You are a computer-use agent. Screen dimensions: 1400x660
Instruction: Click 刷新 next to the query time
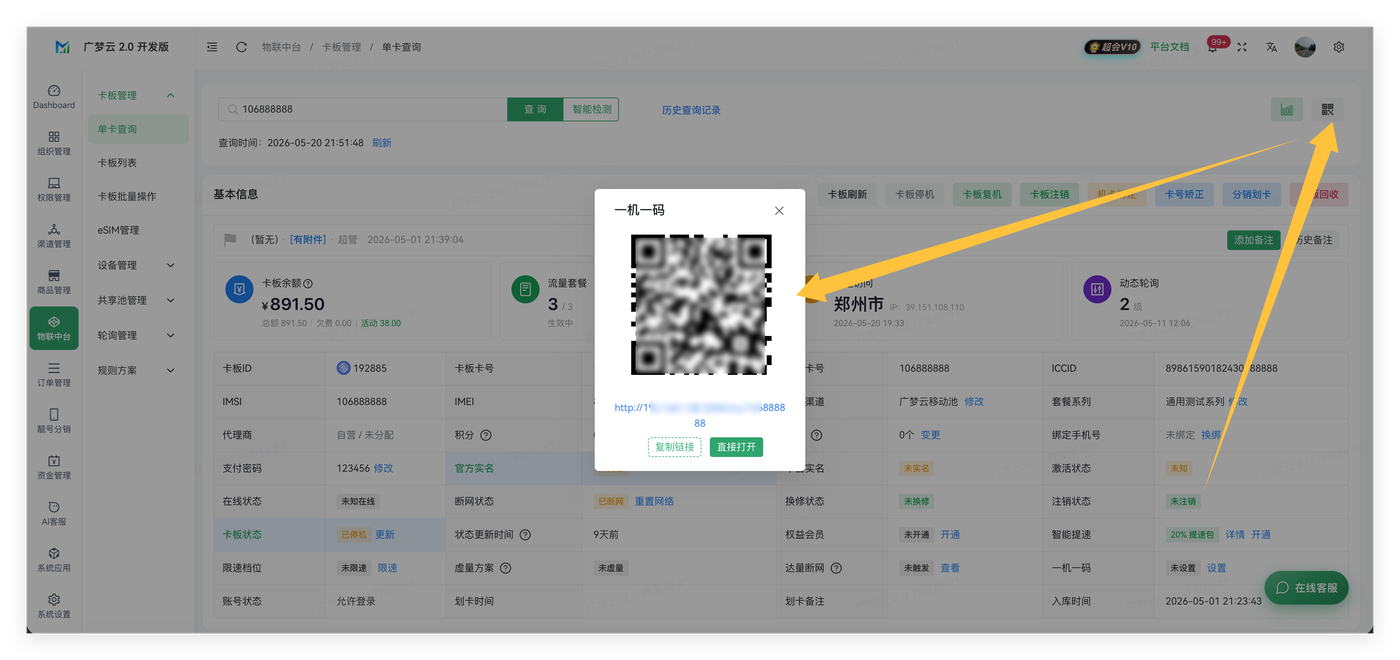tap(382, 143)
